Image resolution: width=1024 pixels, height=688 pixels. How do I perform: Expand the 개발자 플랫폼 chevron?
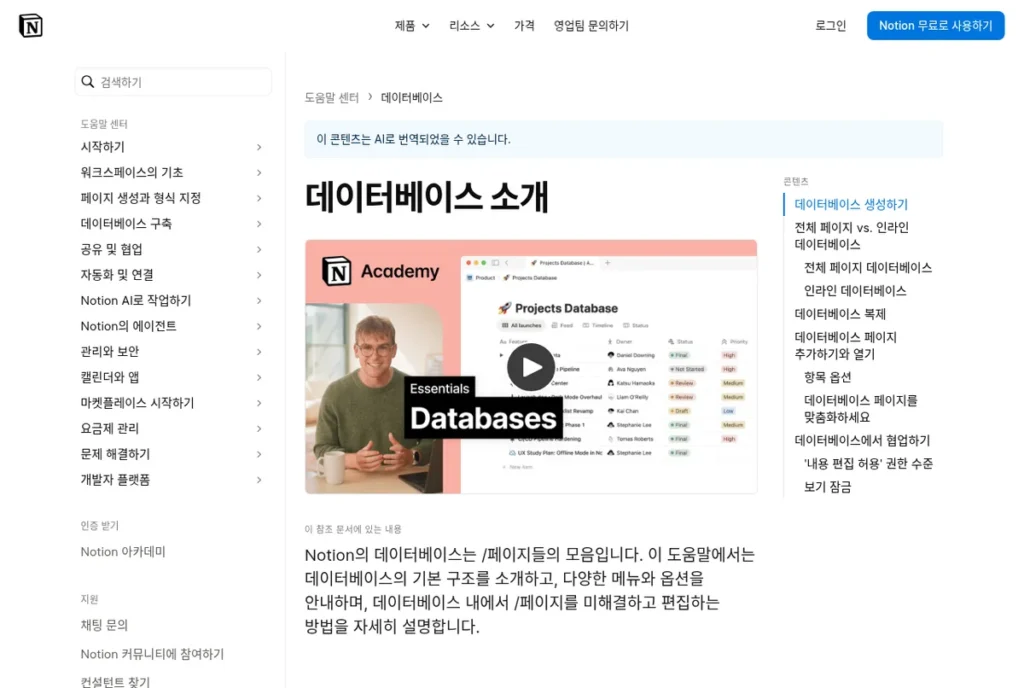259,480
